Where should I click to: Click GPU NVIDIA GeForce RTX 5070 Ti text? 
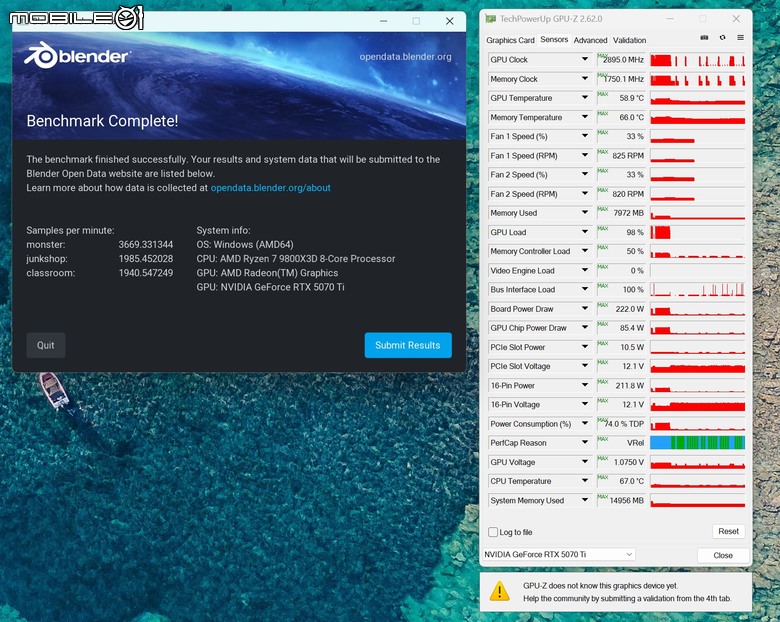pyautogui.click(x=271, y=287)
